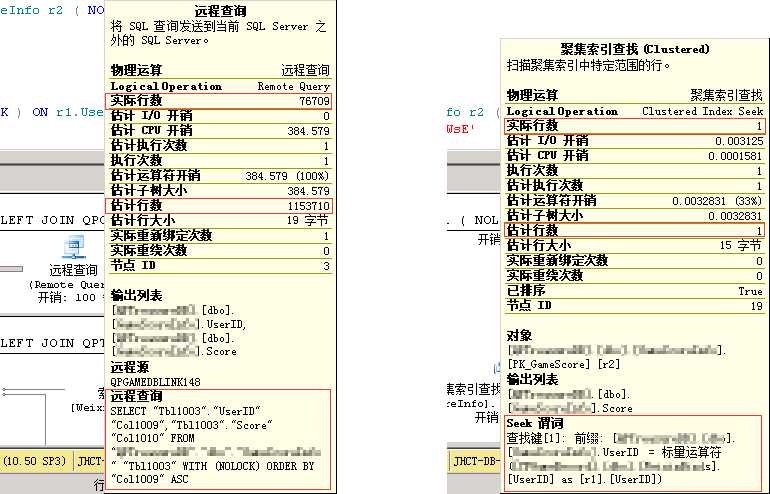Click the 实际重新绑定次数 1 row in remote query tooltip
Image resolution: width=770 pixels, height=494 pixels.
click(x=220, y=236)
